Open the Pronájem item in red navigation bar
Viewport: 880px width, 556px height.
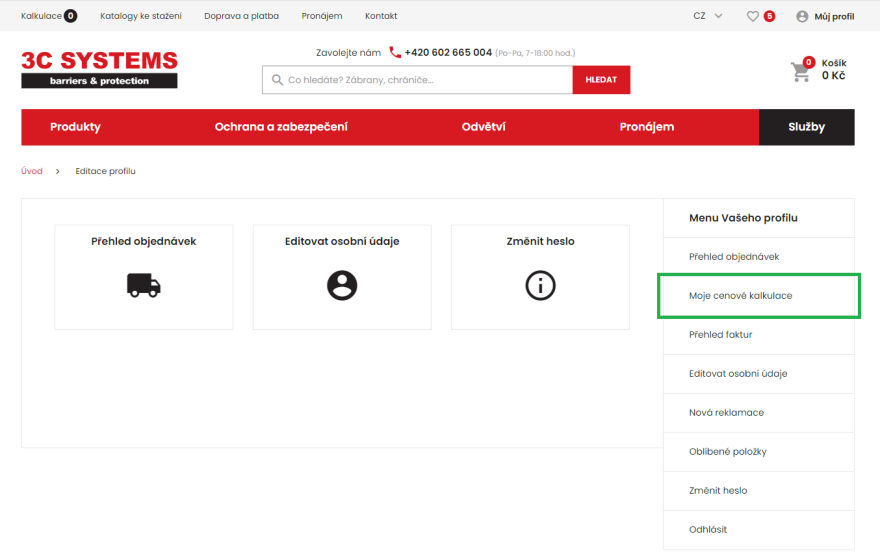pos(647,127)
